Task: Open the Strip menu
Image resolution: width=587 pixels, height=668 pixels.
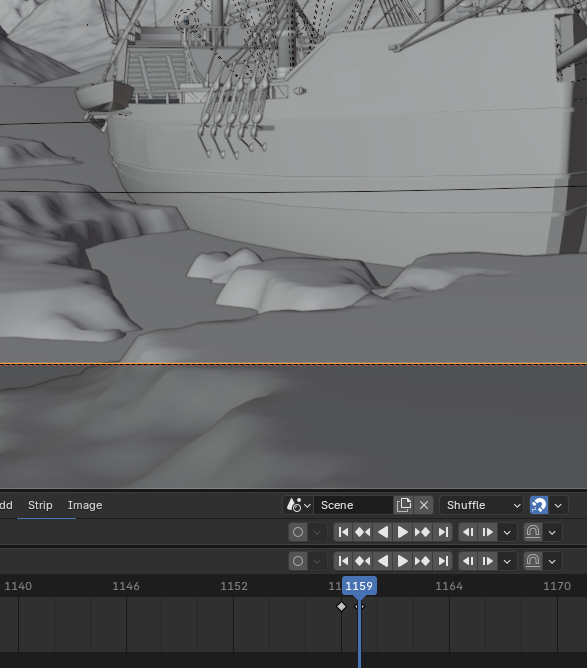Action: pos(40,505)
